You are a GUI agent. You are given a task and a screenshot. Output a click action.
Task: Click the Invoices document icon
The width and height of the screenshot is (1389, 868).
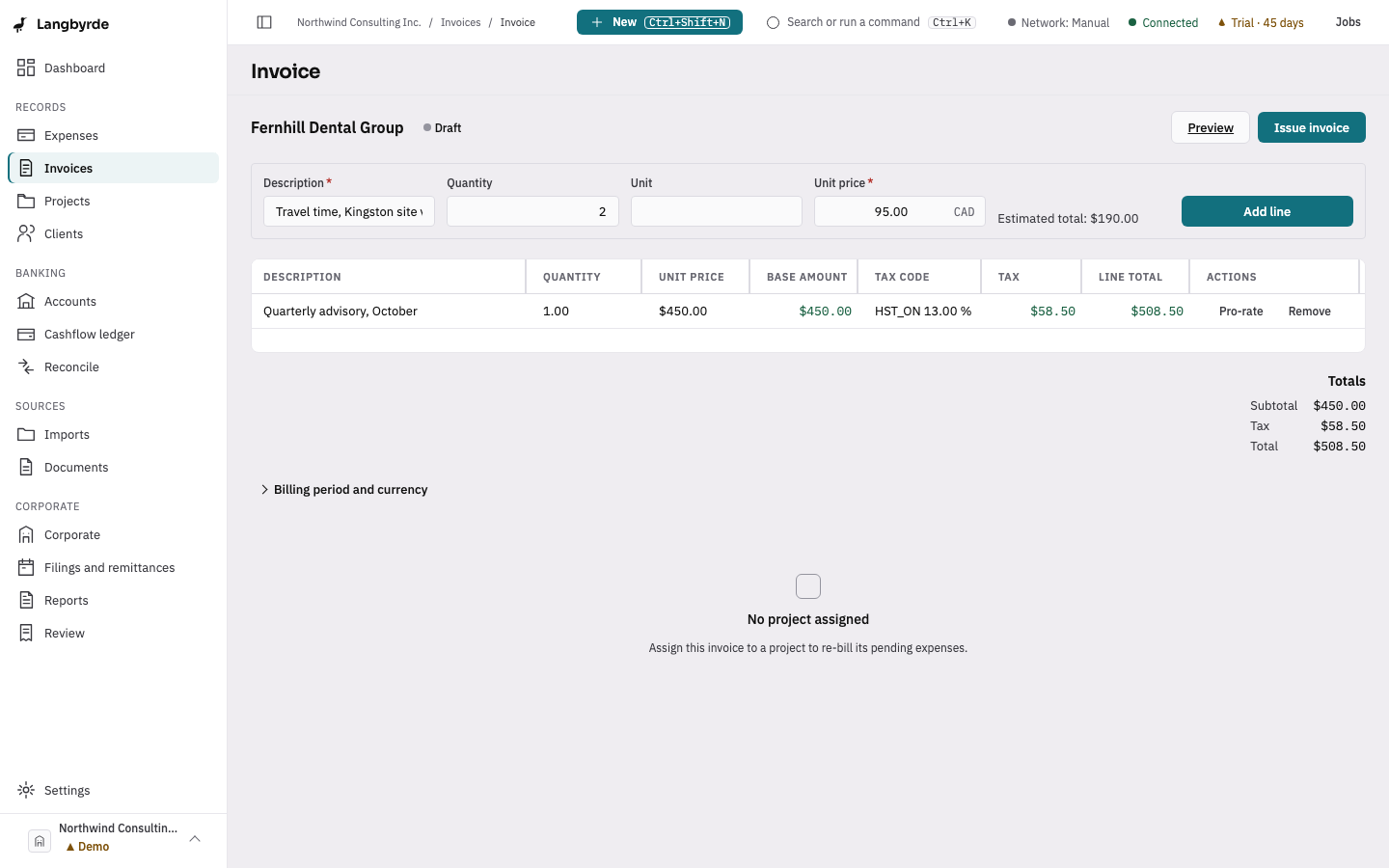26,168
